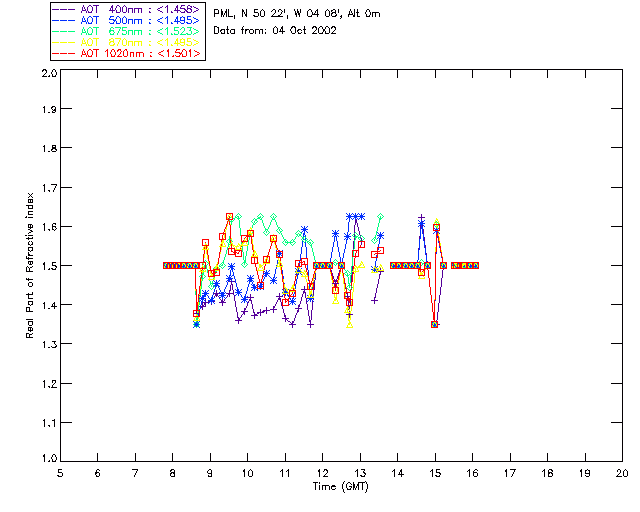640x512 pixels.
Task: Click the AOT 1020nm legend entry
Action: (x=127, y=53)
